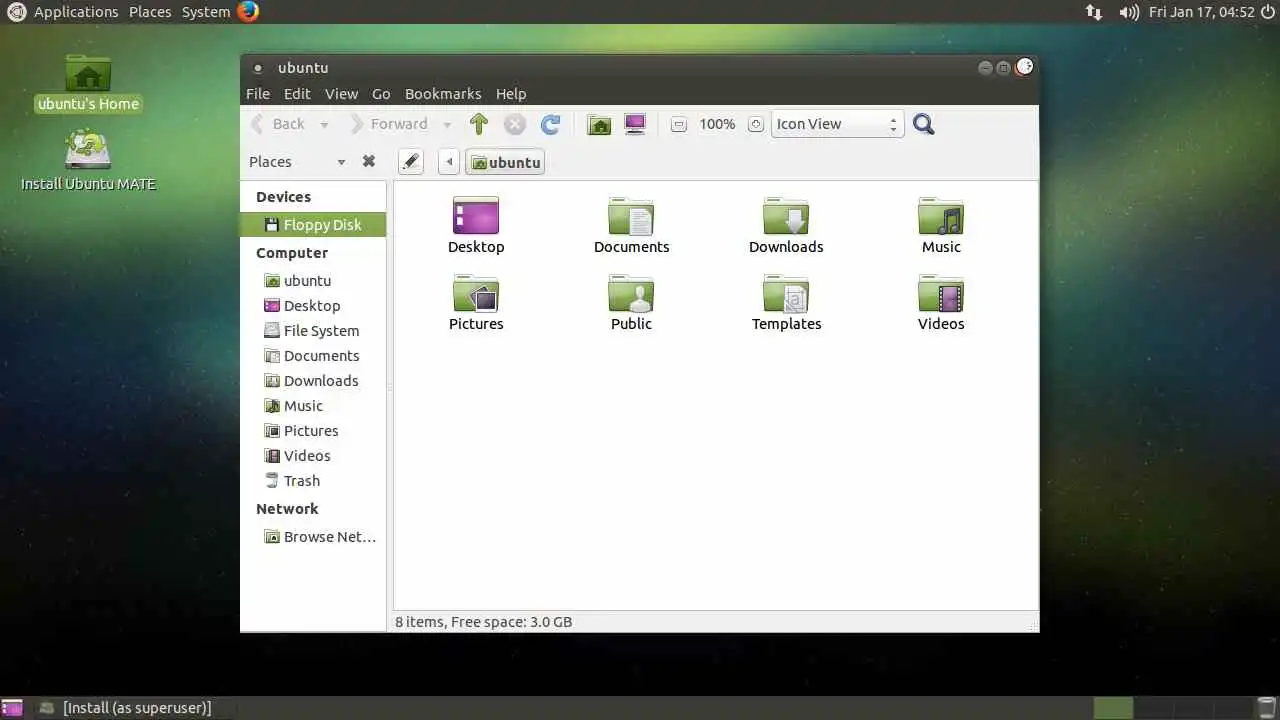
Task: Click the path bar left scroll arrow
Action: pos(449,162)
